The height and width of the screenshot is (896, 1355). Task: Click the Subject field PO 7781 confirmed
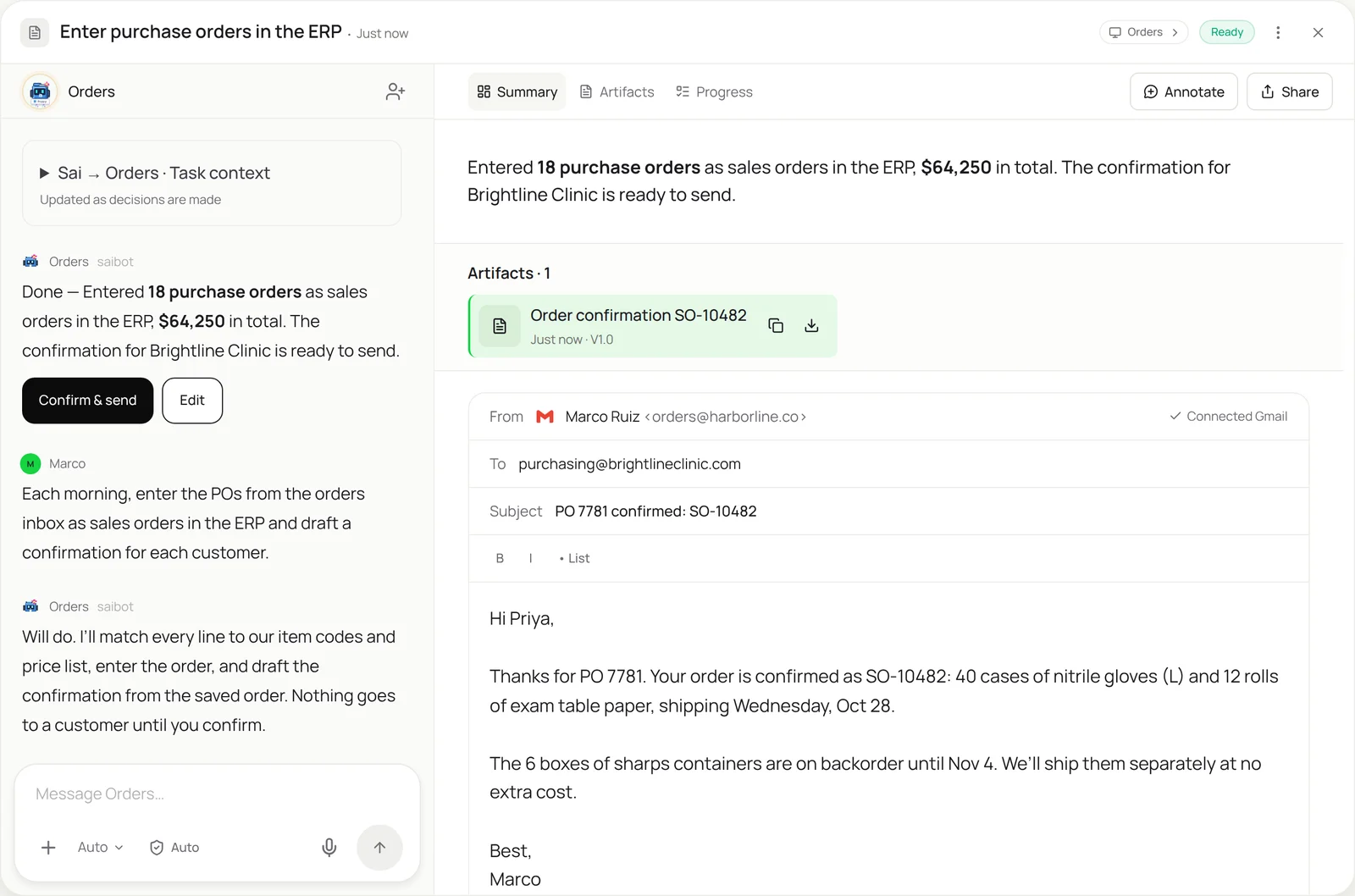888,512
